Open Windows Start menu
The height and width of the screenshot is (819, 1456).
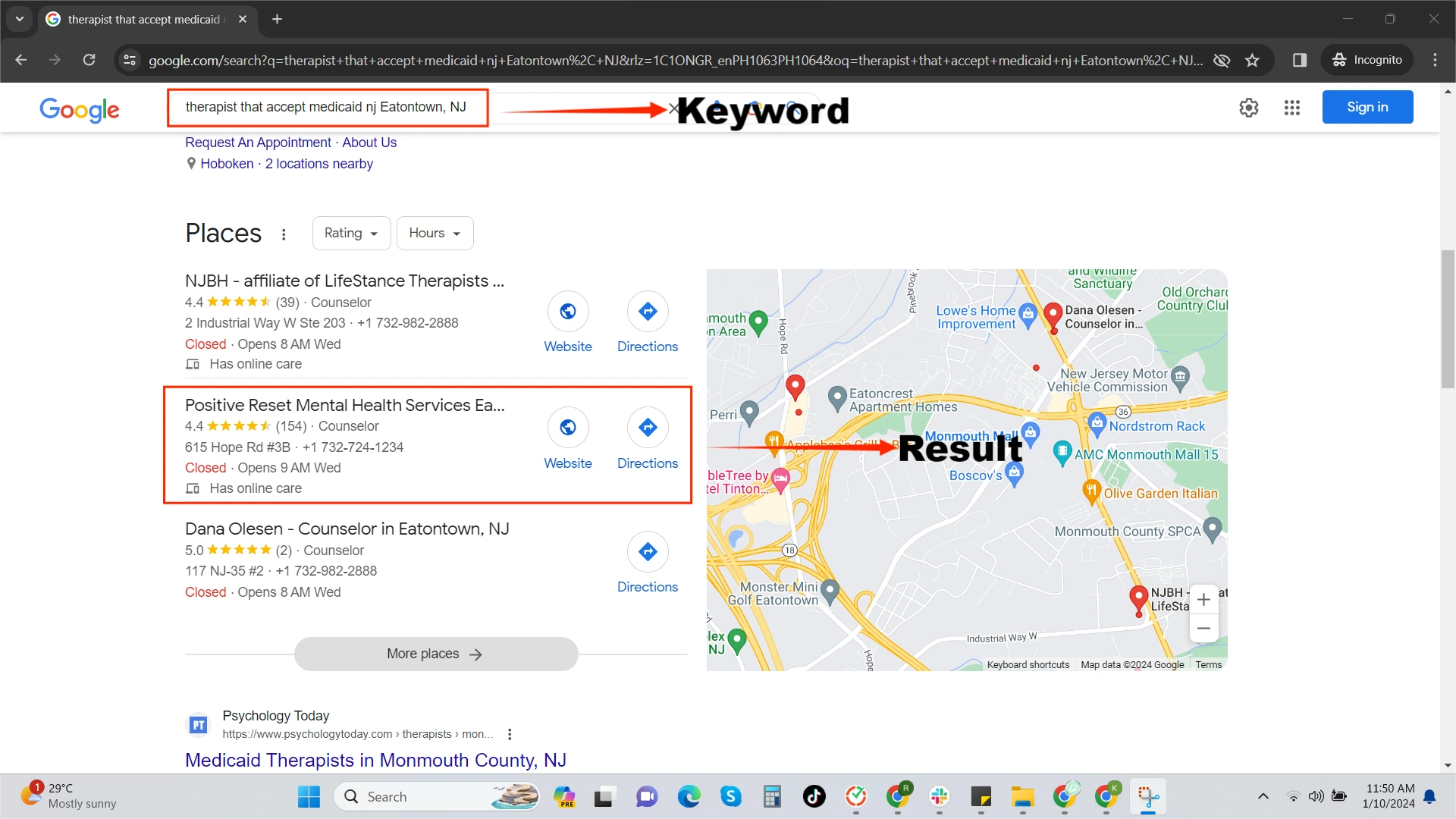[x=309, y=797]
